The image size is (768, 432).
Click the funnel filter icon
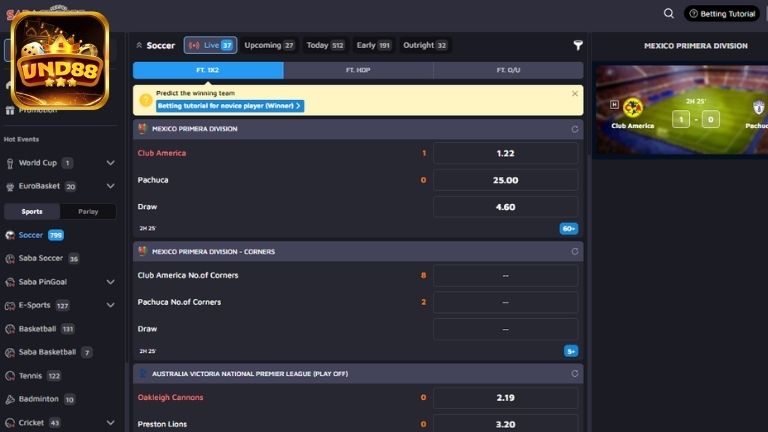(577, 45)
